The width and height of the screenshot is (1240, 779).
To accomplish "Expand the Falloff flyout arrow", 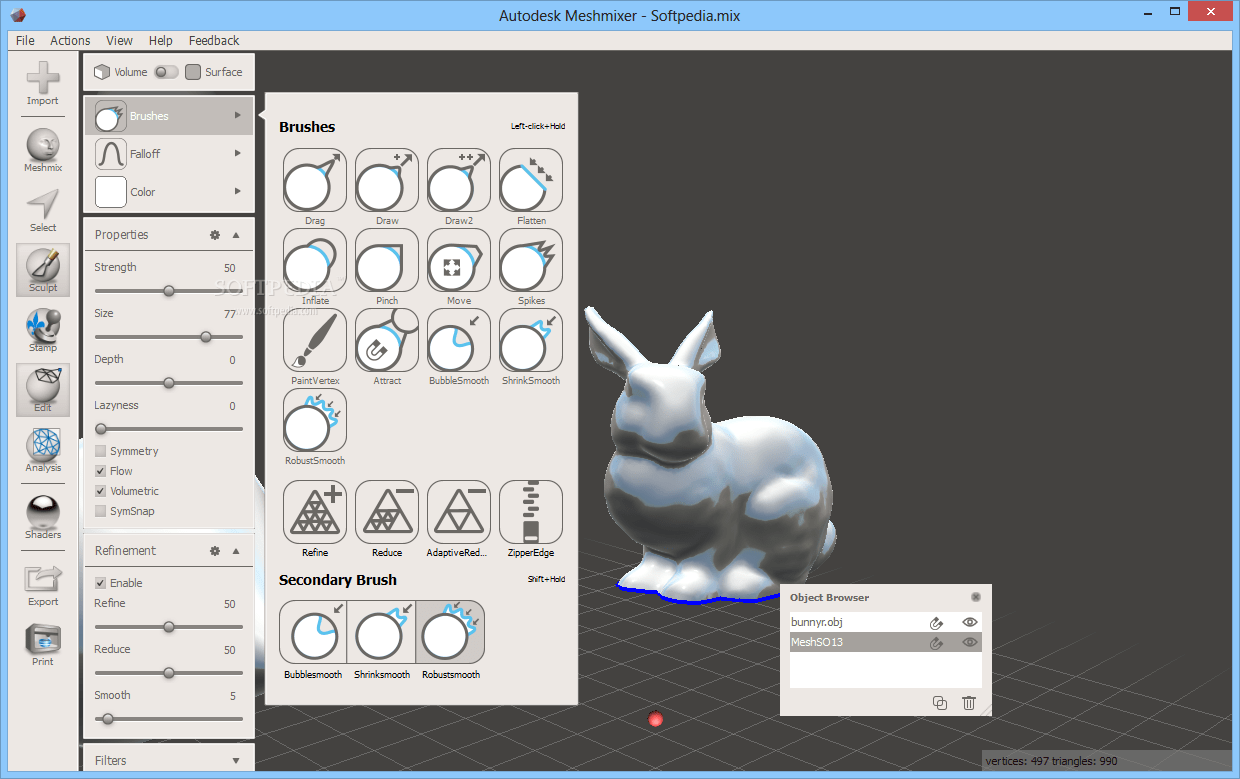I will click(238, 154).
